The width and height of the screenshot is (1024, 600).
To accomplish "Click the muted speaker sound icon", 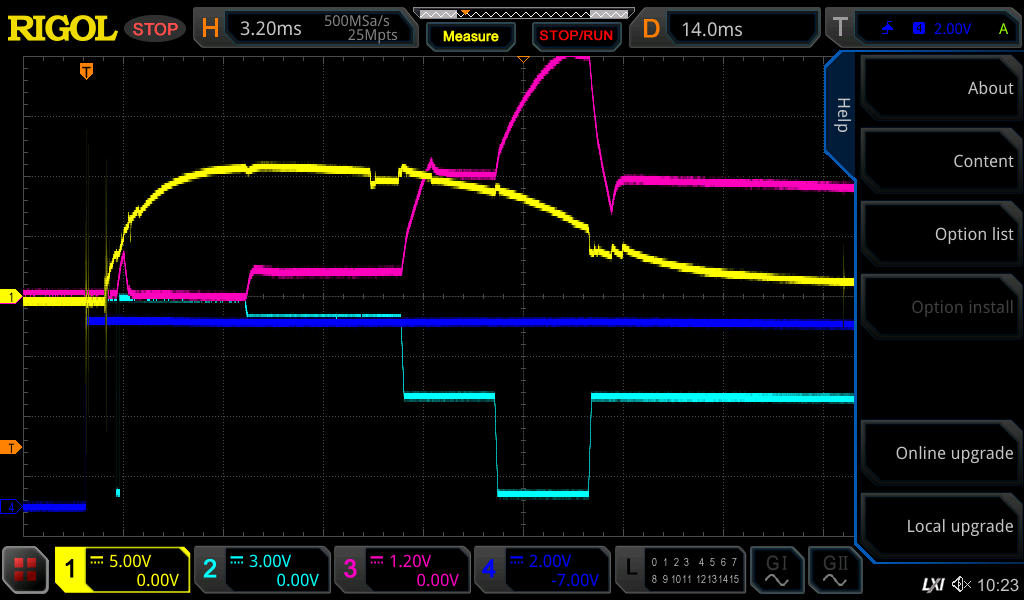I will tap(961, 584).
